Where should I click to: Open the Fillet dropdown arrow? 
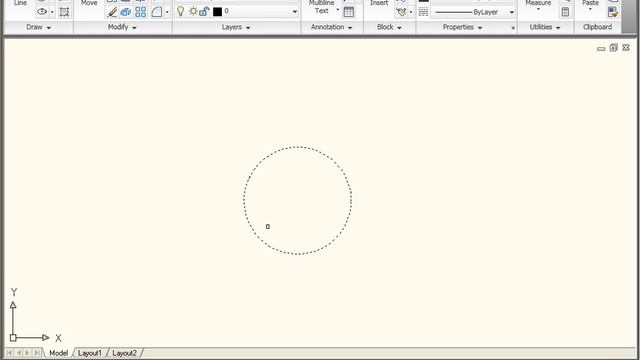[167, 12]
